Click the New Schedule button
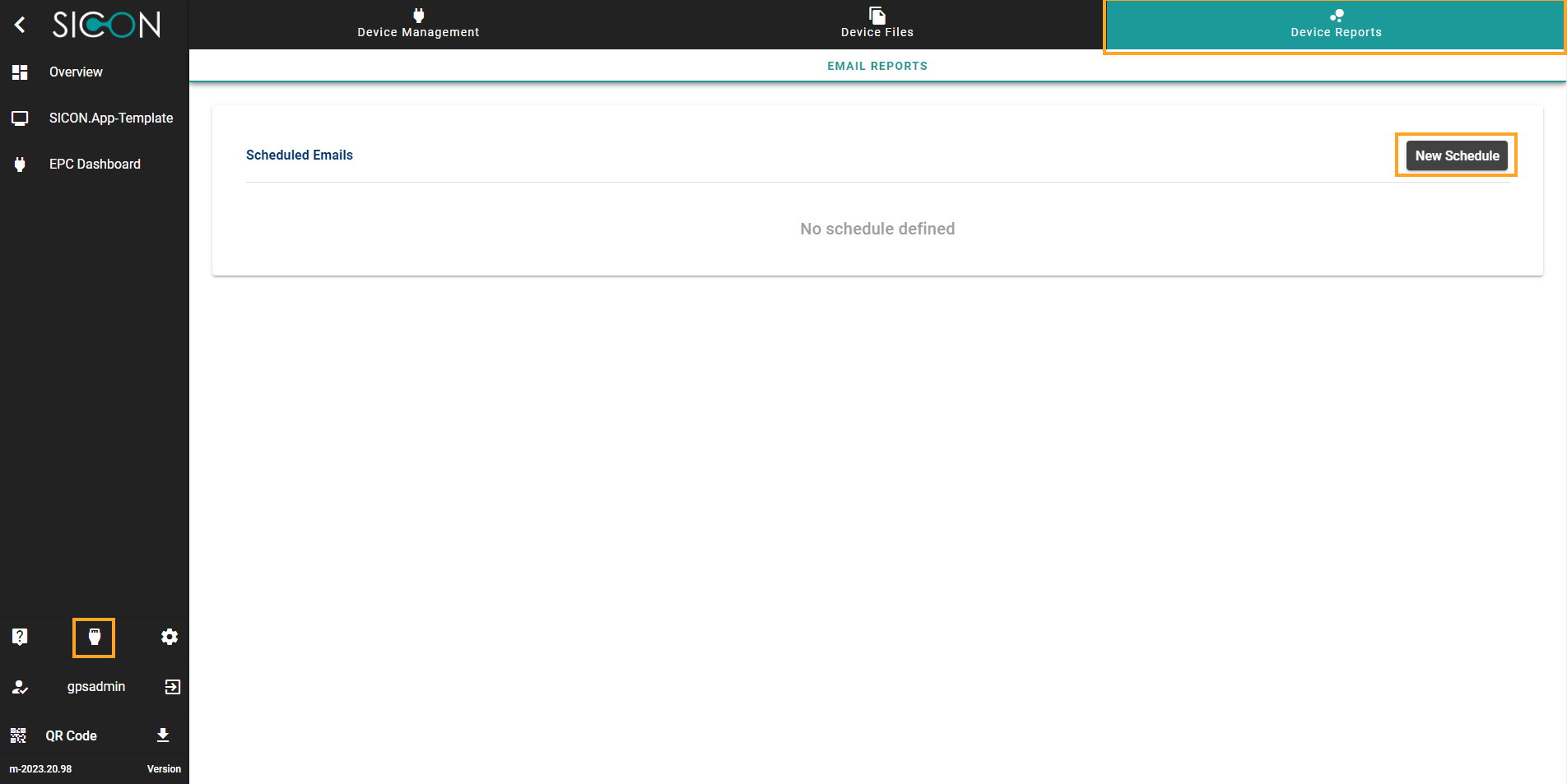 (1456, 155)
